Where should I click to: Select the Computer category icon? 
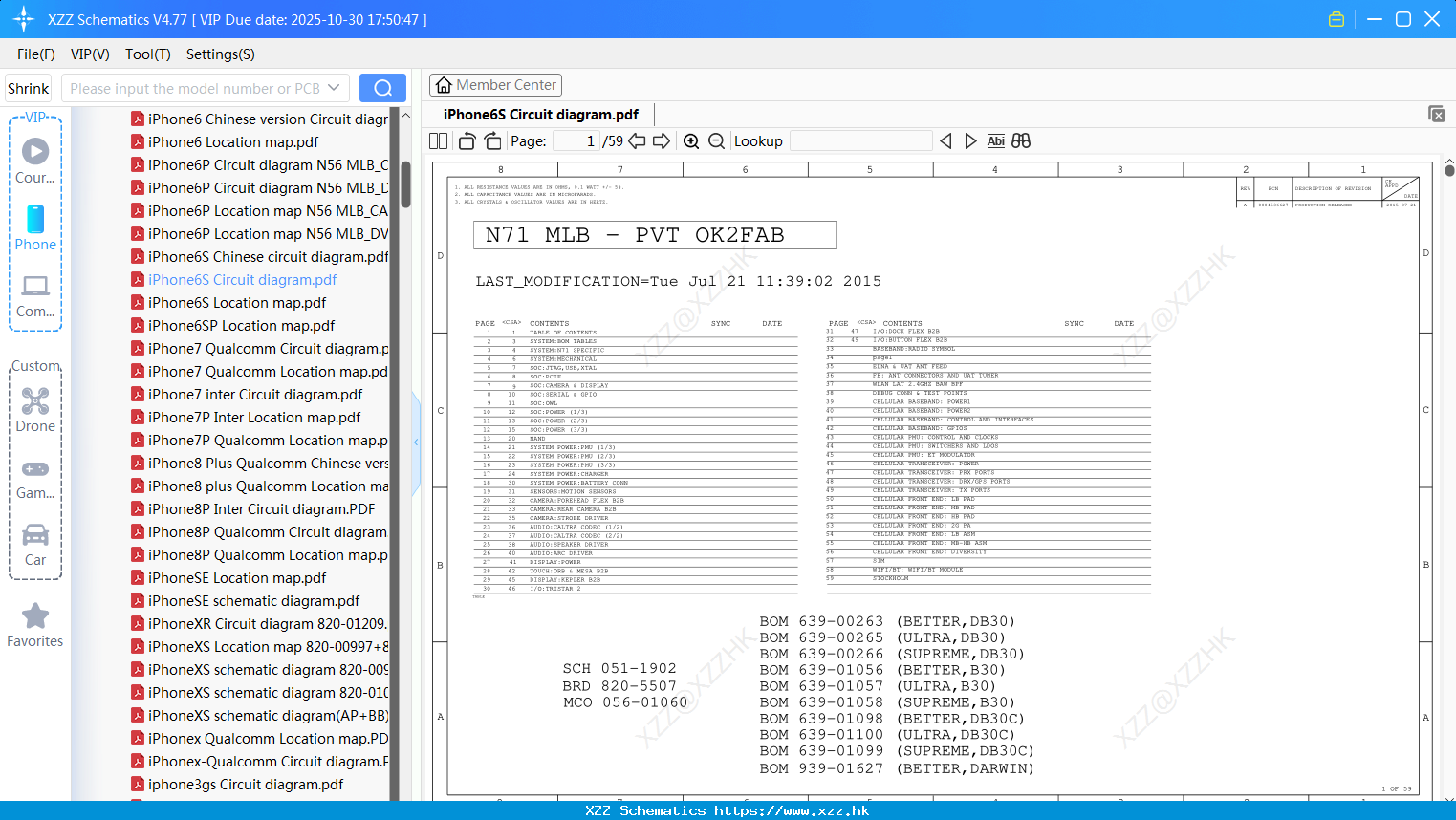(35, 295)
